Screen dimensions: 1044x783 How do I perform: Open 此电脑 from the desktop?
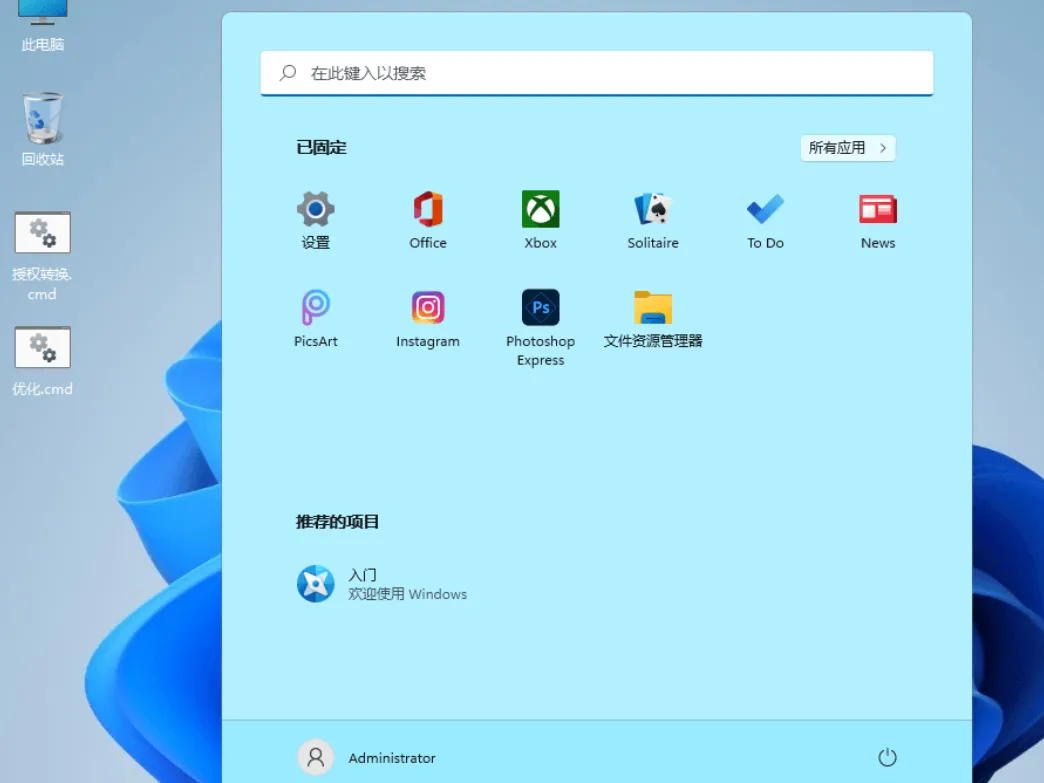coord(41,20)
